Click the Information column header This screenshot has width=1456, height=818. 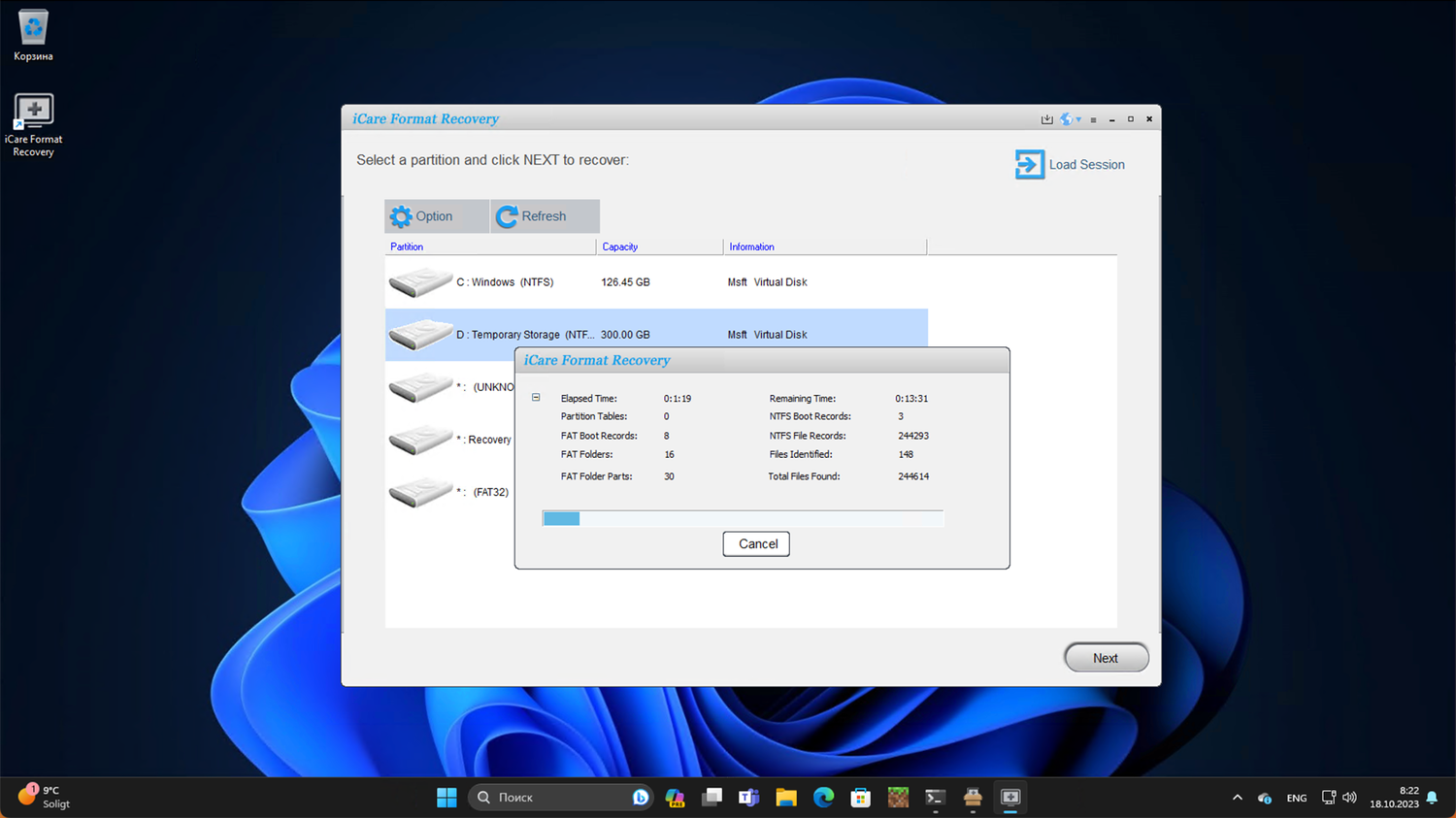pyautogui.click(x=825, y=247)
